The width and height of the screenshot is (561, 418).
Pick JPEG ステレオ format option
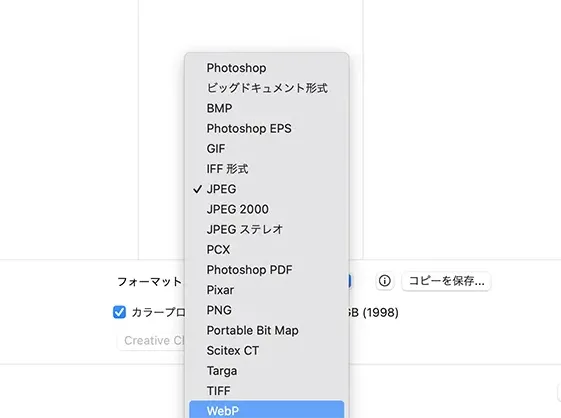267,229
